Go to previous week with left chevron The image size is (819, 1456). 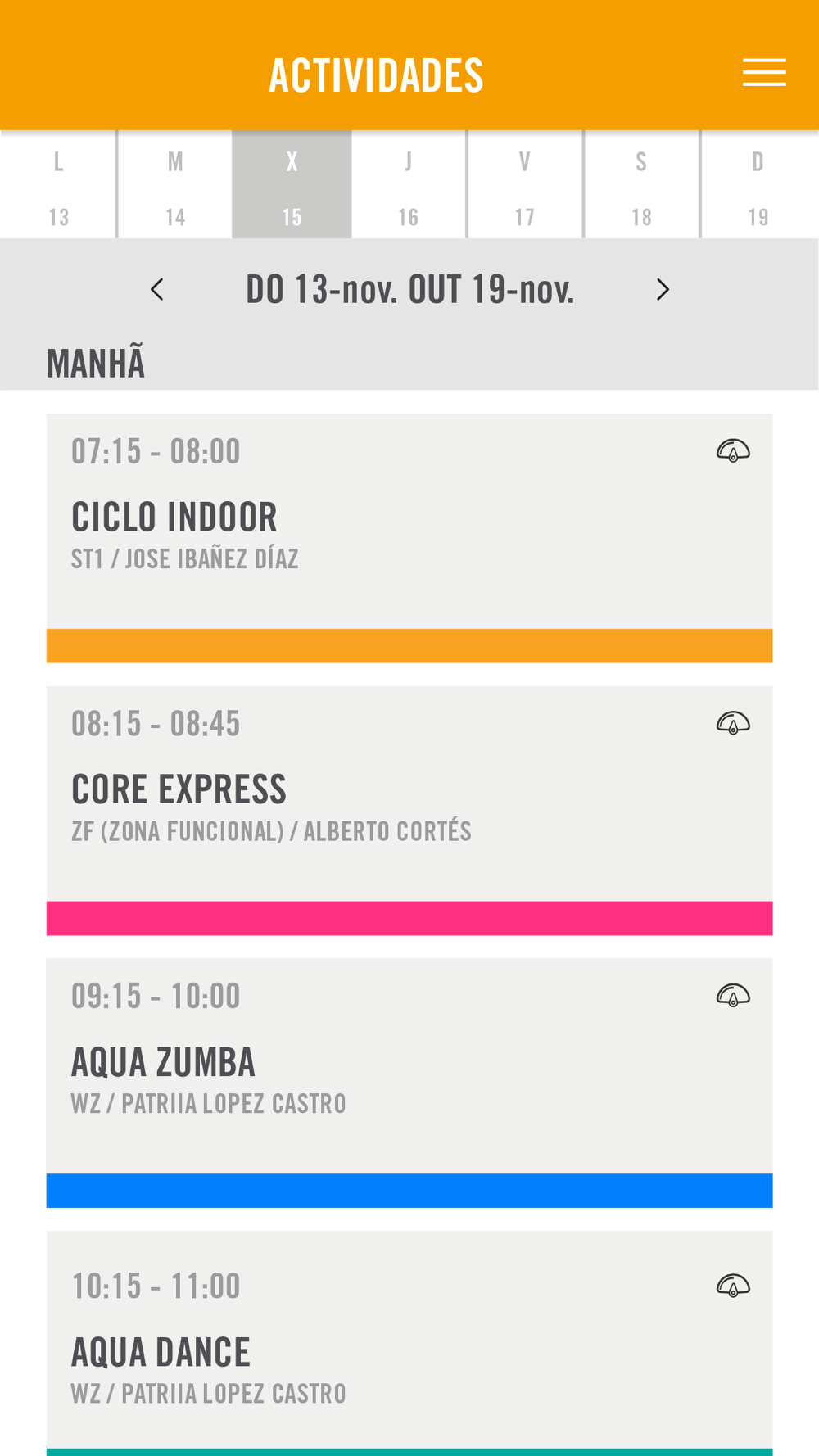click(157, 289)
